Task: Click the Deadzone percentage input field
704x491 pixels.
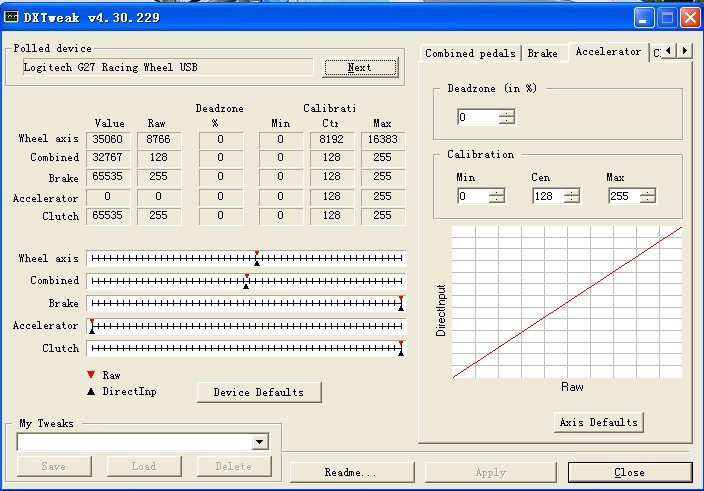Action: coord(477,117)
